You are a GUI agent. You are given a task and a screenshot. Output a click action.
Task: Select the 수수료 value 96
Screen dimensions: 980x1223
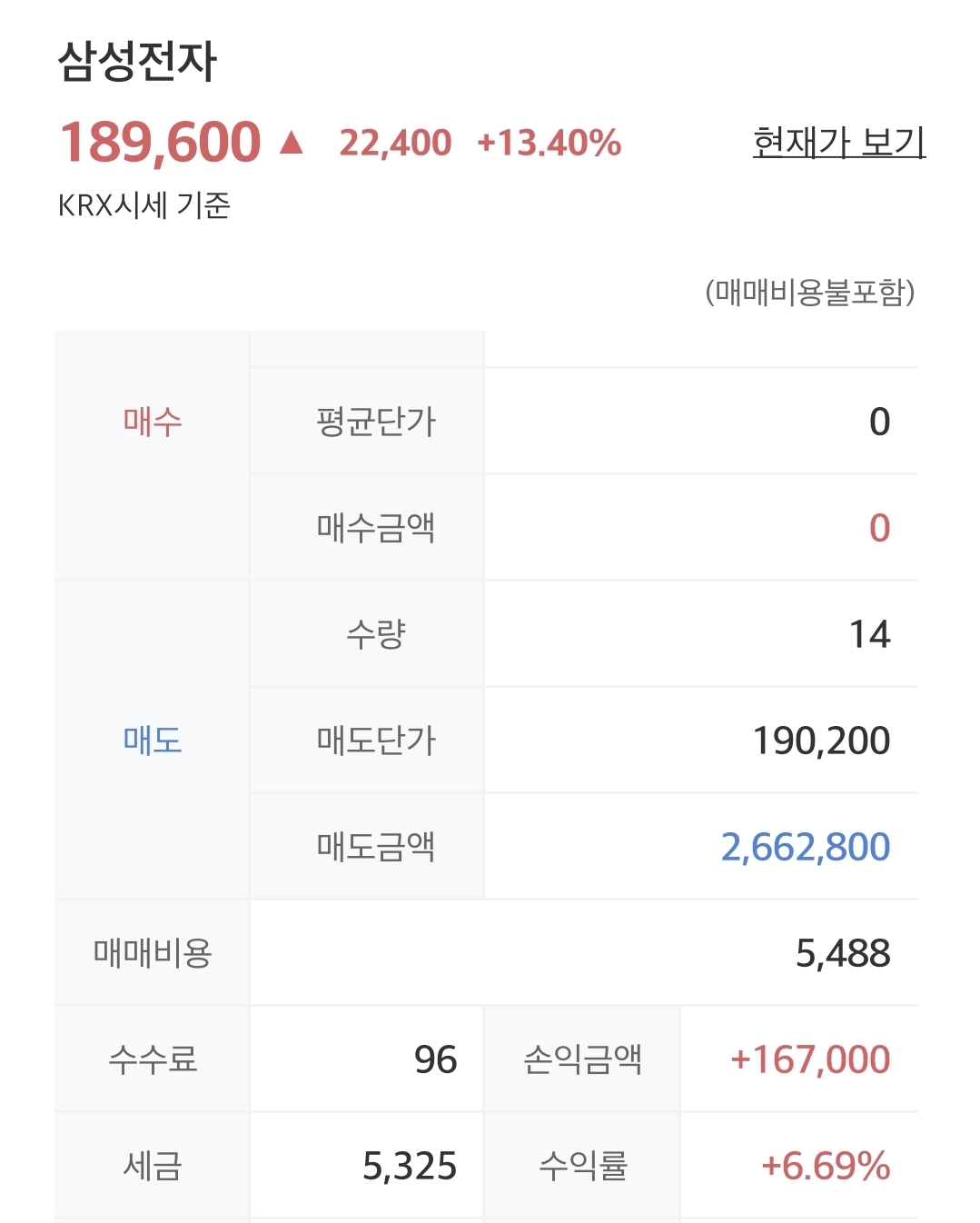[x=435, y=1059]
